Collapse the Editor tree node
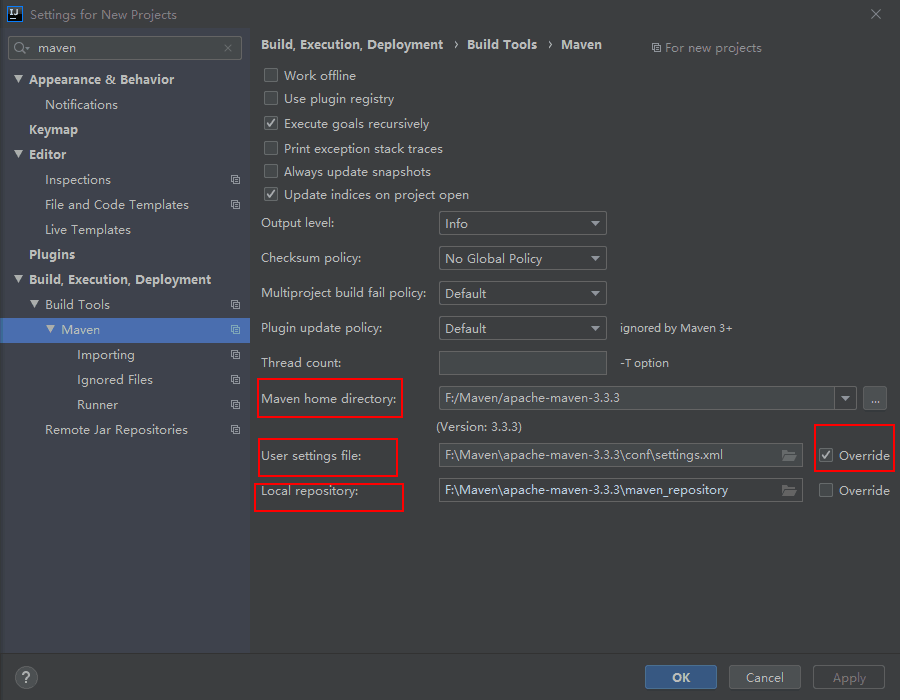The width and height of the screenshot is (900, 700). (18, 154)
